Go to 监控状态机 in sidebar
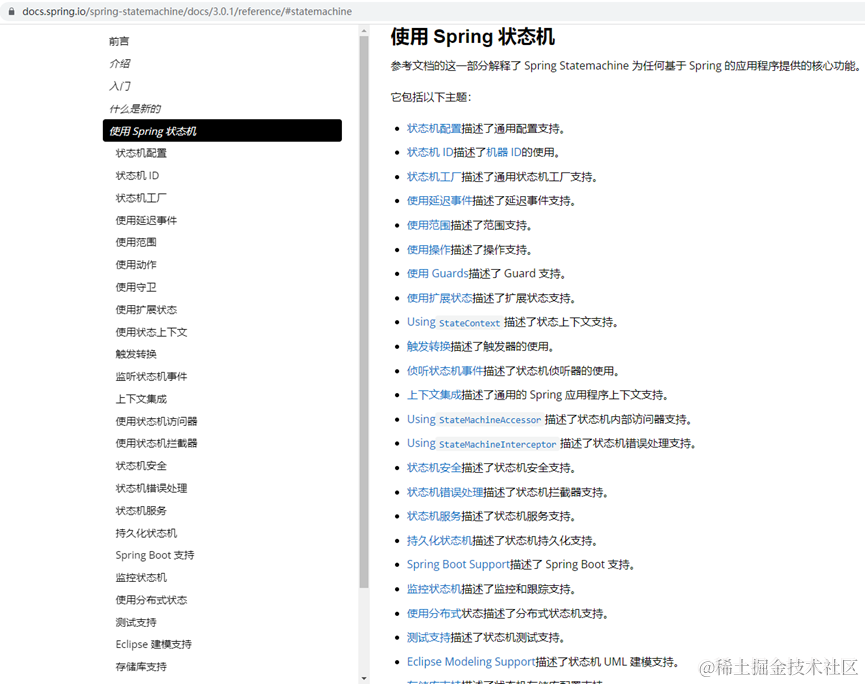Image resolution: width=865 pixels, height=684 pixels. pos(141,578)
